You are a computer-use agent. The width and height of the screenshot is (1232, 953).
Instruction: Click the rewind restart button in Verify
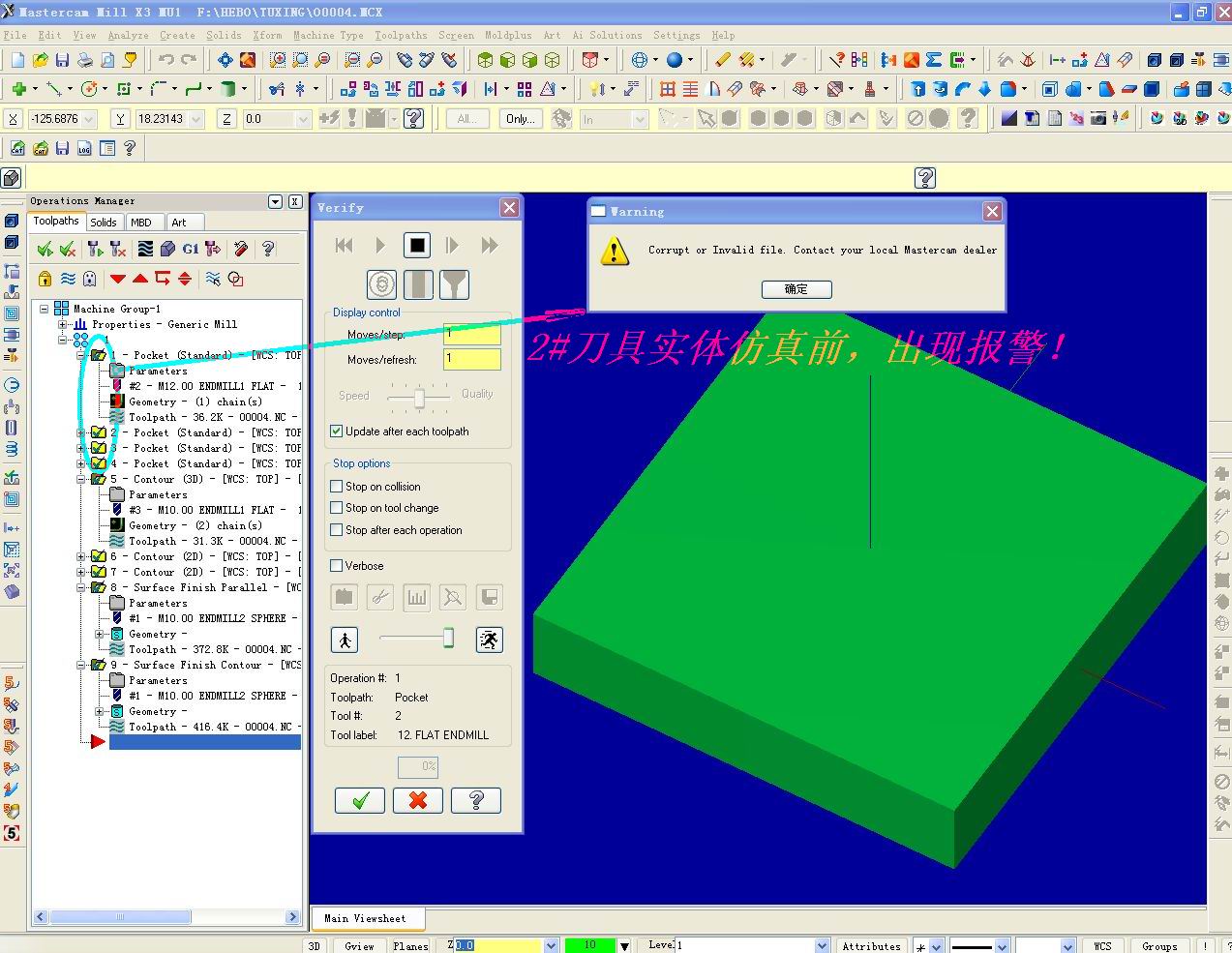345,246
